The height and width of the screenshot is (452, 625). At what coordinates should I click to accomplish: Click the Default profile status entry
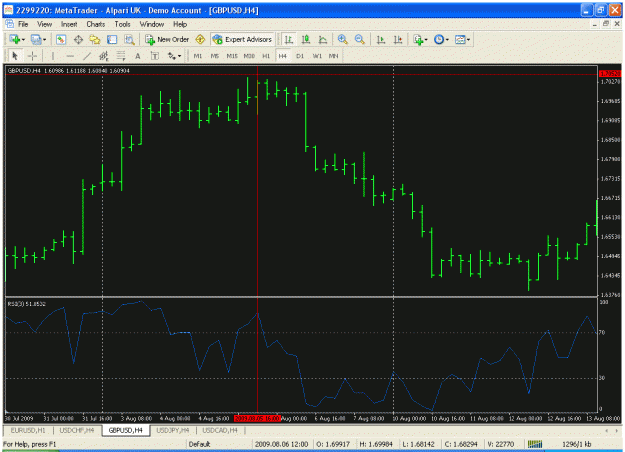[199, 444]
